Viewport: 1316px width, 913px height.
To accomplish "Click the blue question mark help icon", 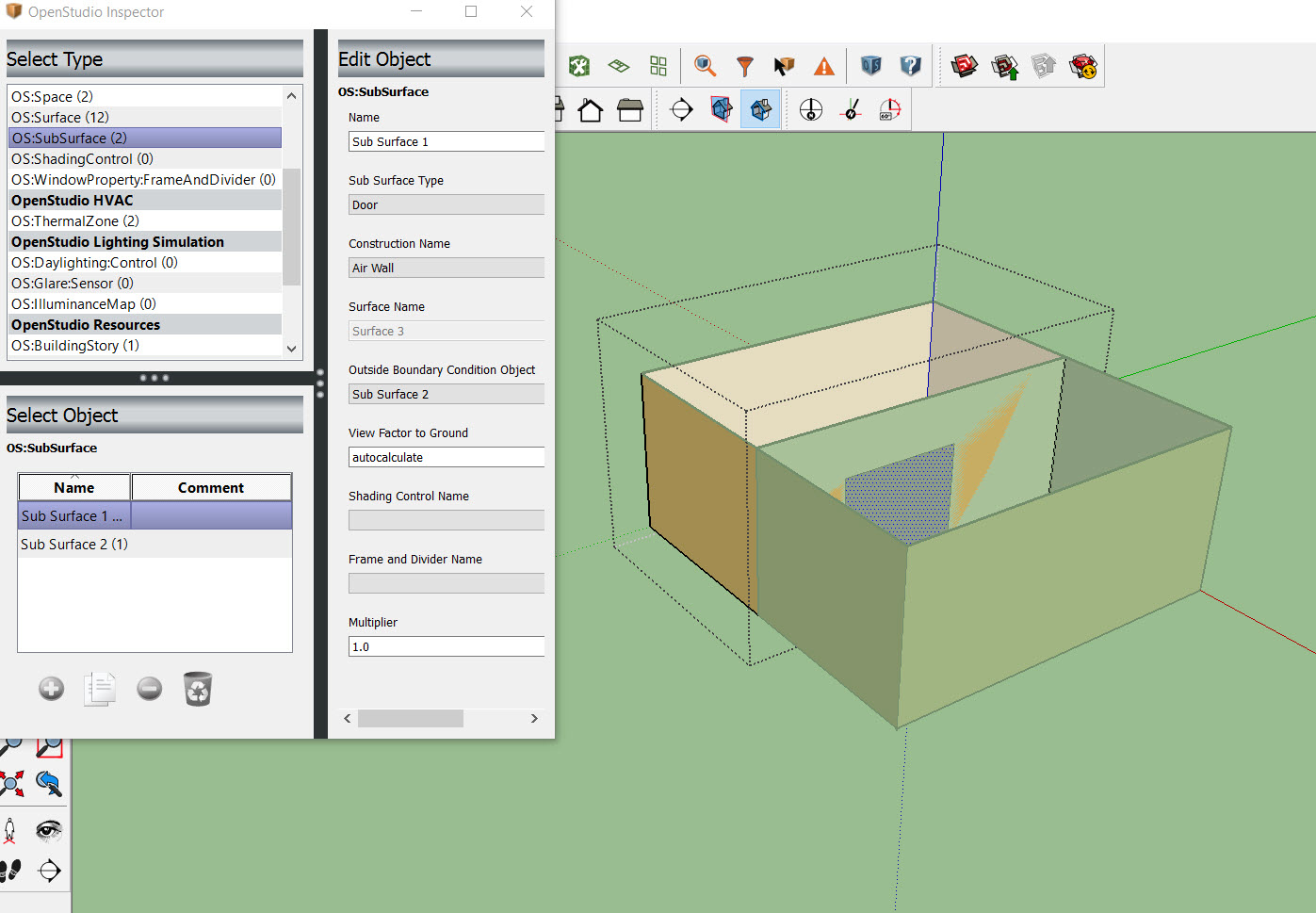I will 911,66.
